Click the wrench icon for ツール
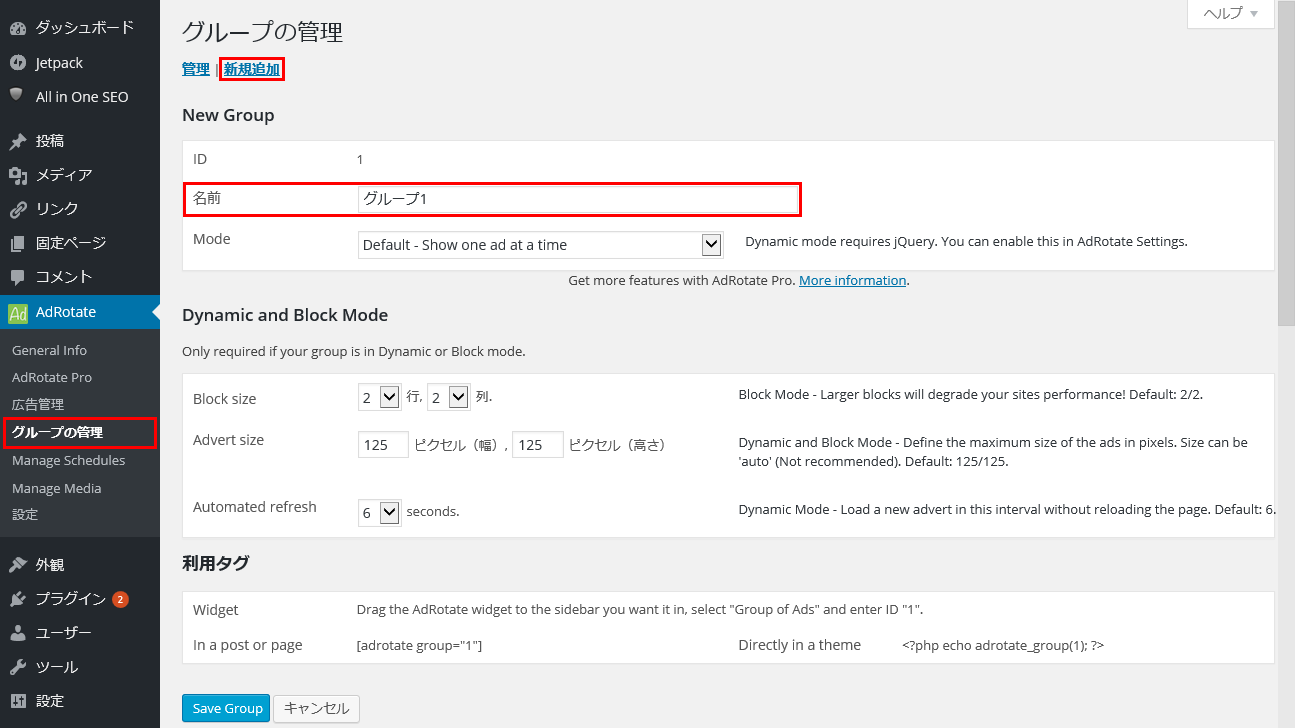This screenshot has height=728, width=1295. (18, 667)
